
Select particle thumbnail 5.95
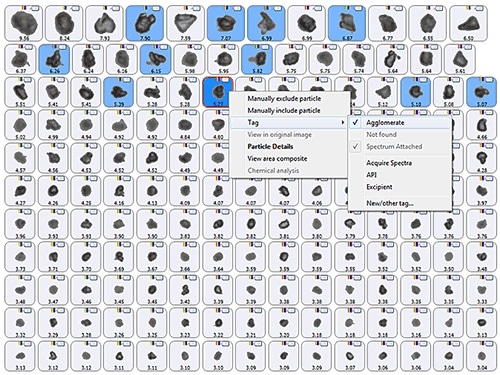(x=223, y=59)
